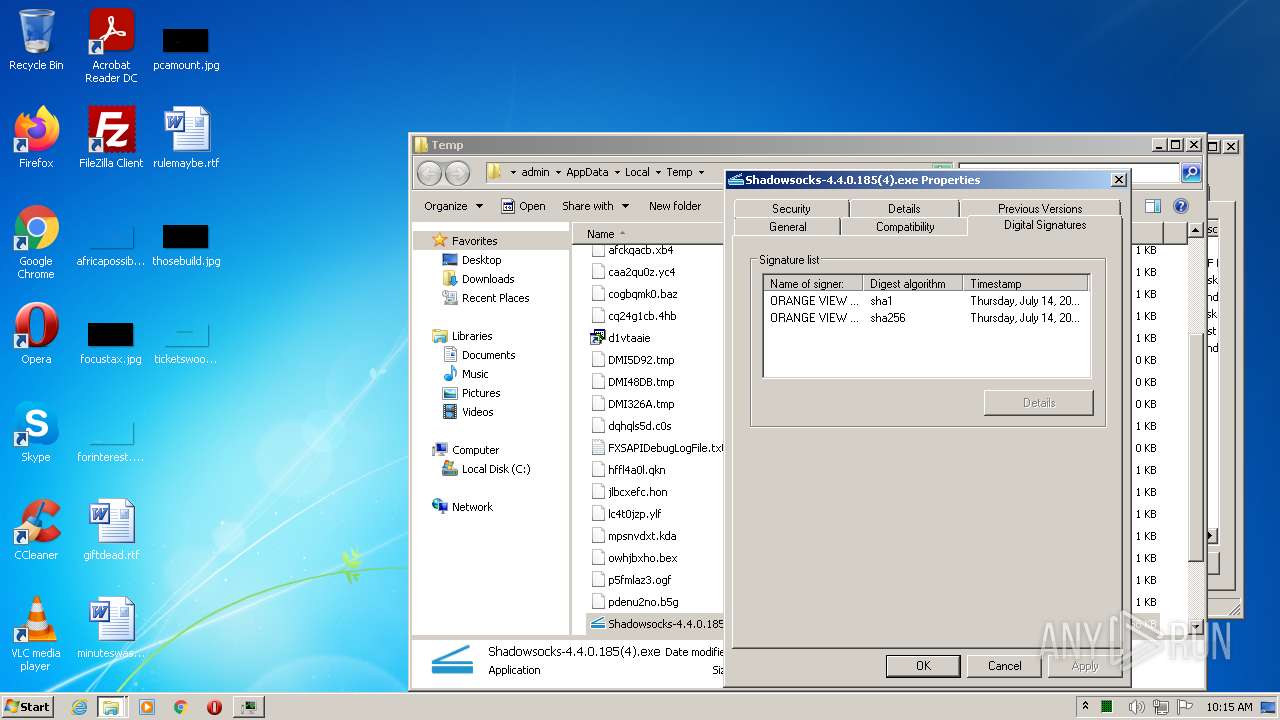Image resolution: width=1280 pixels, height=720 pixels.
Task: Expand the AppData breadcrumb arrow
Action: point(617,172)
